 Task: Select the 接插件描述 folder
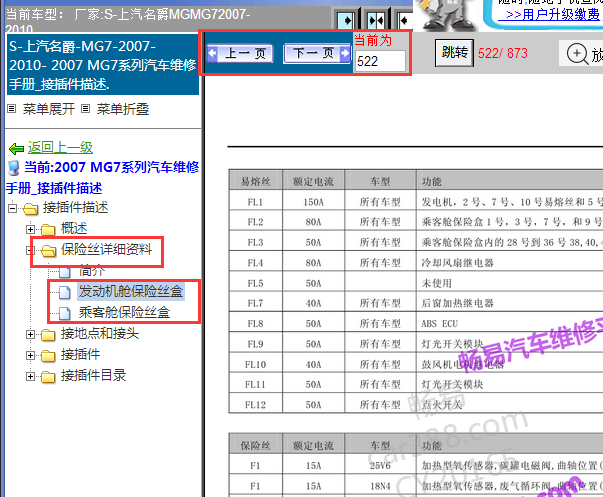click(75, 208)
